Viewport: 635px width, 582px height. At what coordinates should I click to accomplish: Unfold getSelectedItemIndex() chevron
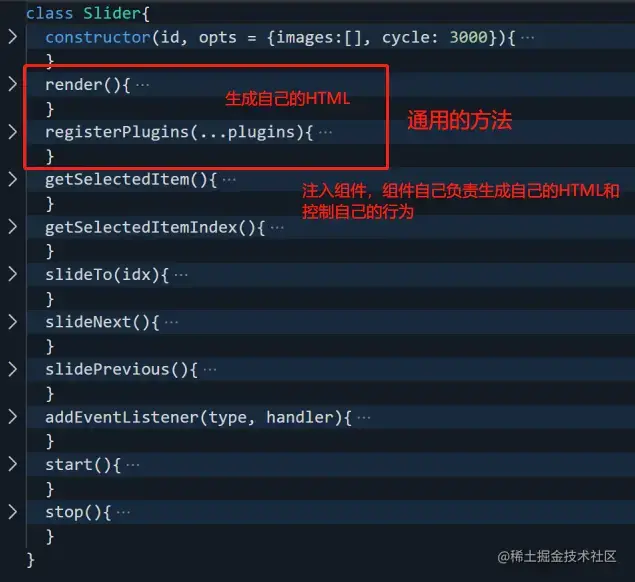(13, 227)
